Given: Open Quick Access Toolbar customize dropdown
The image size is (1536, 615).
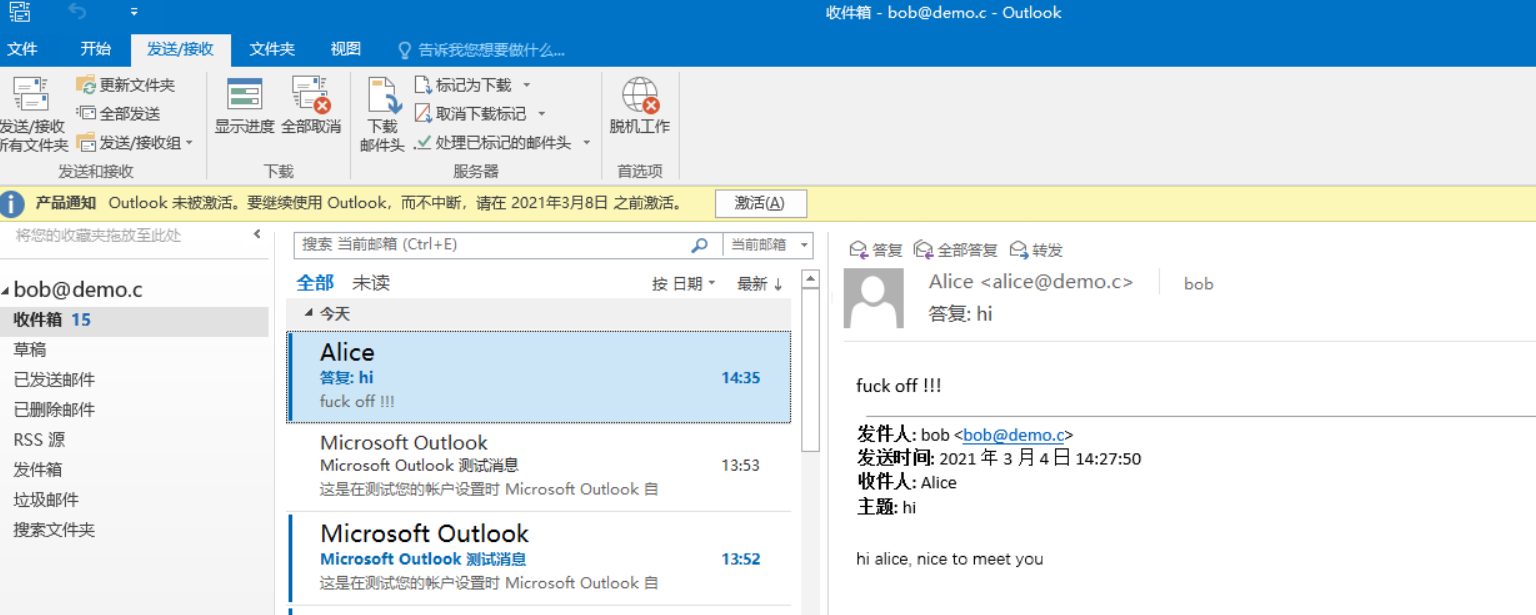Looking at the screenshot, I should pyautogui.click(x=134, y=13).
